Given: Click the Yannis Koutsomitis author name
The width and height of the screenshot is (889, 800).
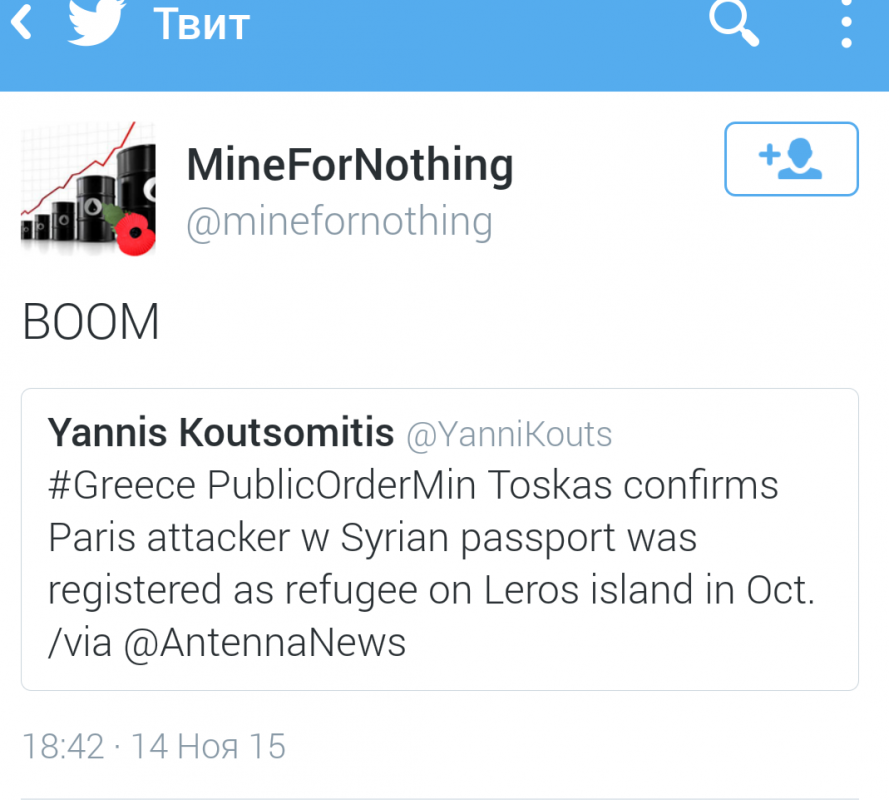Looking at the screenshot, I should [x=221, y=433].
